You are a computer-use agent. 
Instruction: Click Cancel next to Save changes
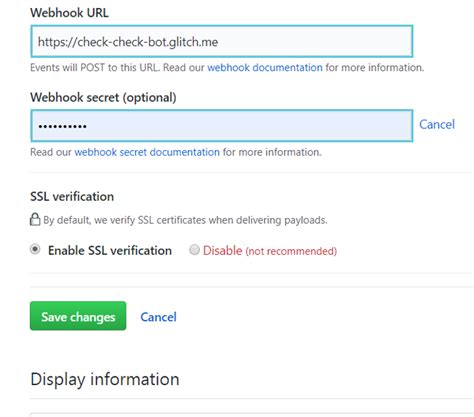158,317
